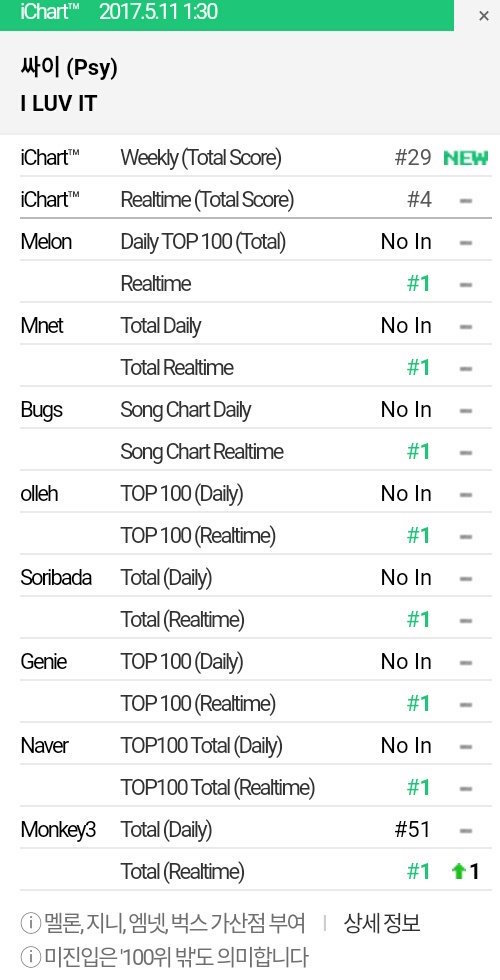
Task: Click the I LUV IT song title
Action: 59,104
